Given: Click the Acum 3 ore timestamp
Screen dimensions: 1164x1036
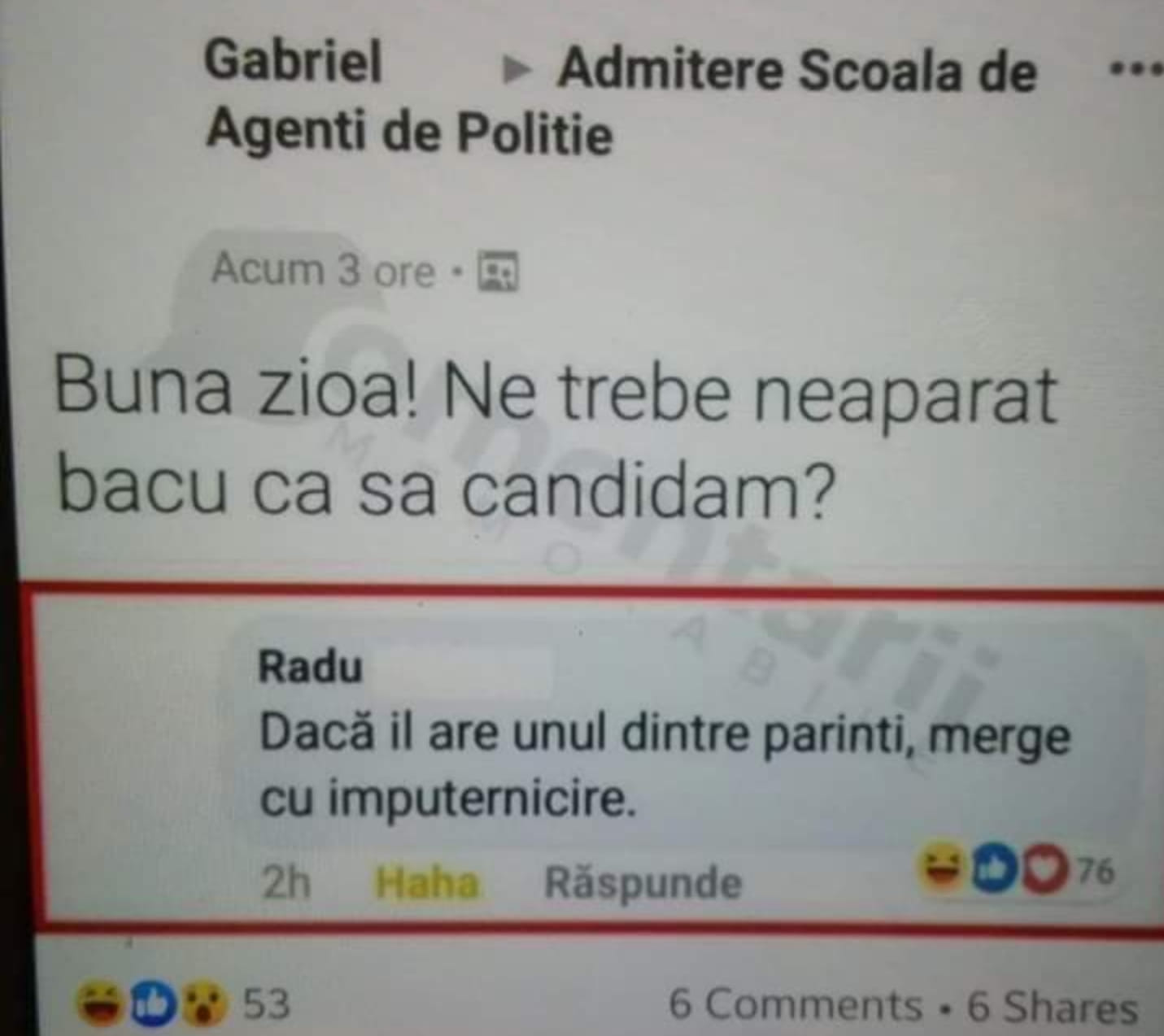Looking at the screenshot, I should tap(324, 269).
